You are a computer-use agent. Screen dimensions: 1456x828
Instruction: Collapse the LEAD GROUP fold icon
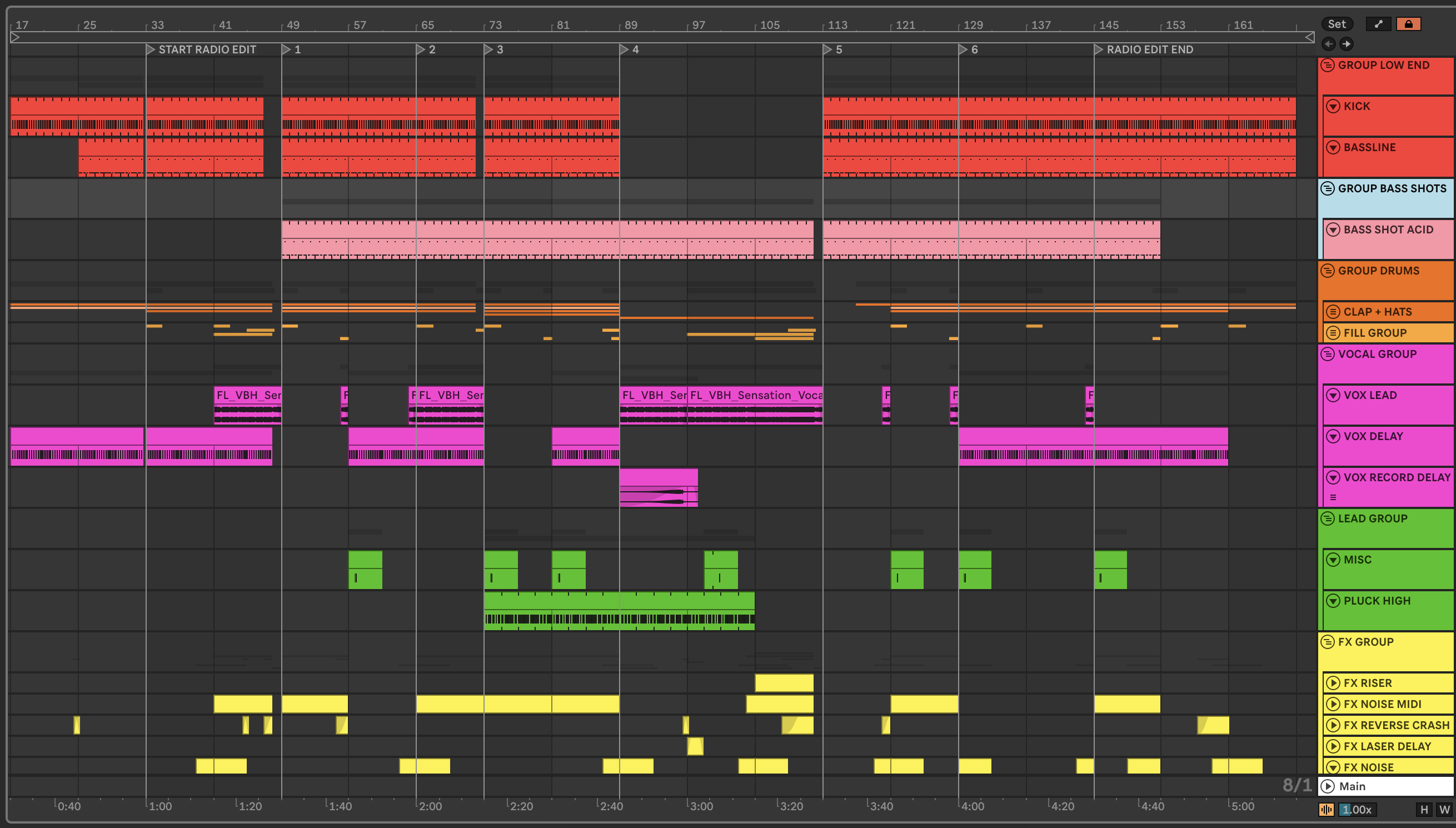[x=1328, y=518]
